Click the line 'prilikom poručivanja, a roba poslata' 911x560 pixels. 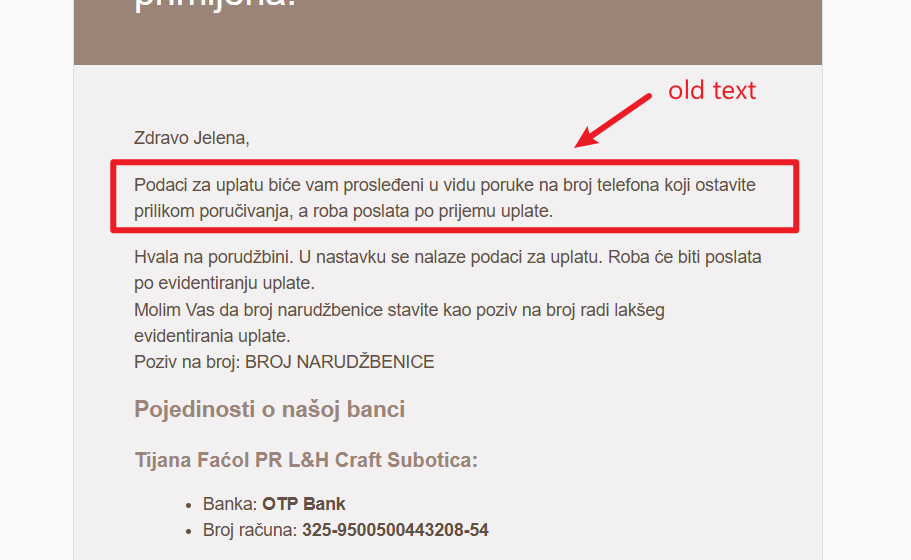[x=343, y=211]
